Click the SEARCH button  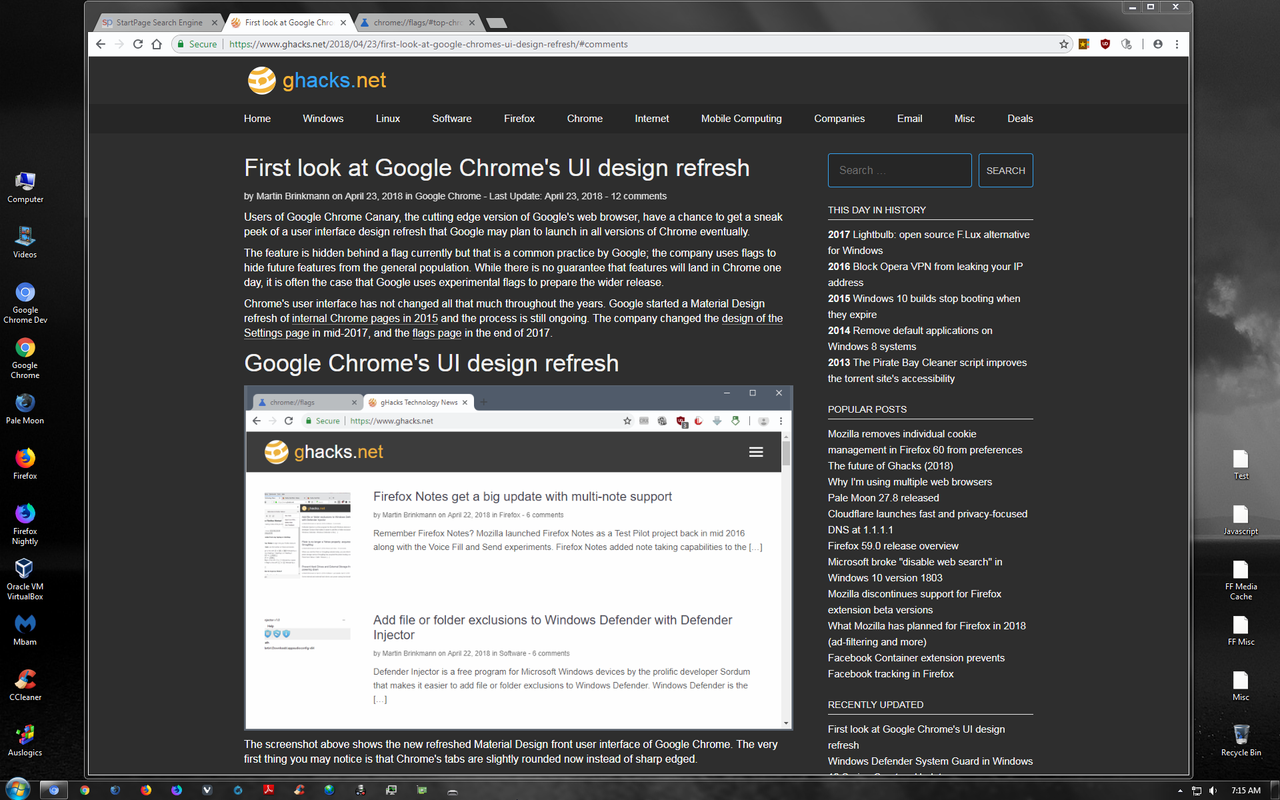tap(1005, 170)
